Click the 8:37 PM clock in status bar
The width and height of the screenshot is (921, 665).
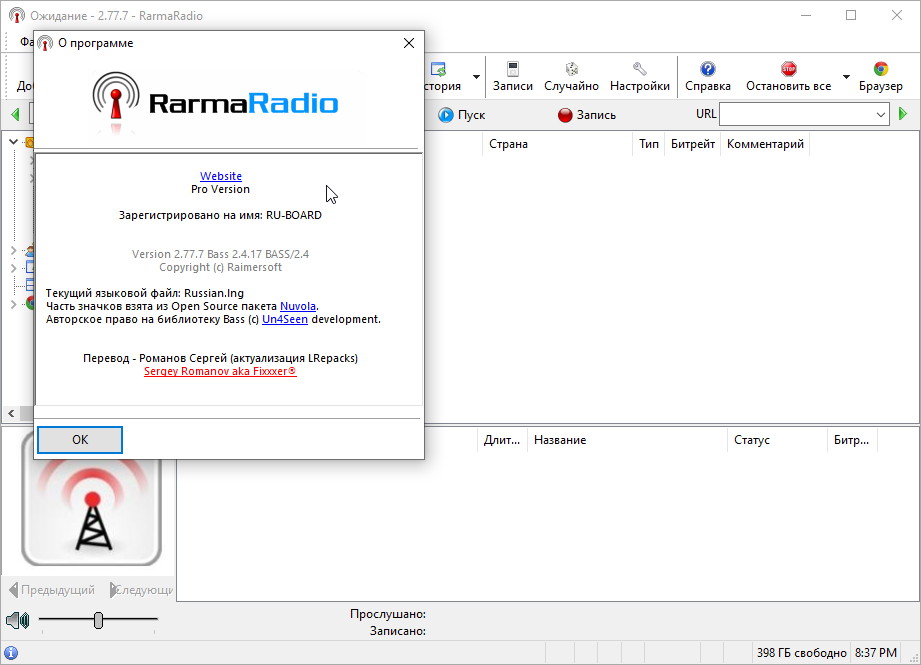pos(876,653)
